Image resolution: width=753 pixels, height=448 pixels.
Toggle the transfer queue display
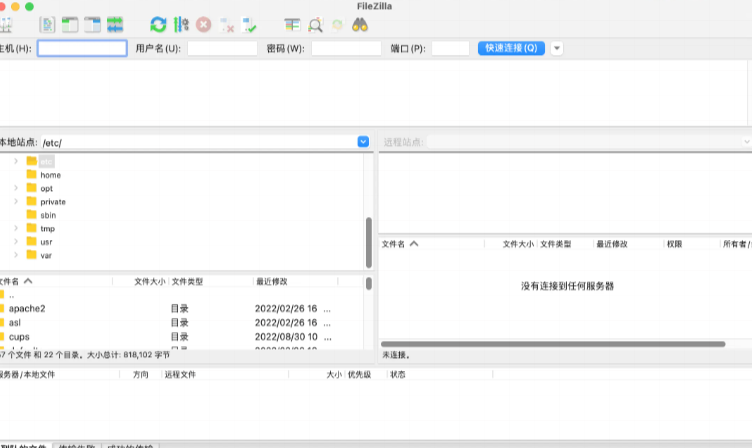(115, 24)
